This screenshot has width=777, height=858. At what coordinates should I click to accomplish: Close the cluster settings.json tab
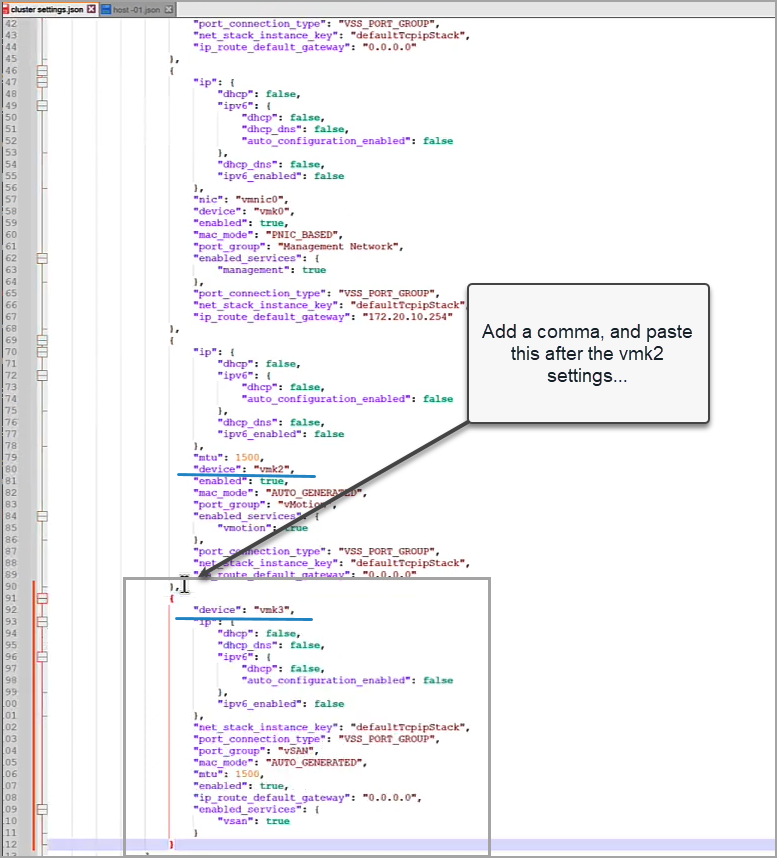pos(91,9)
